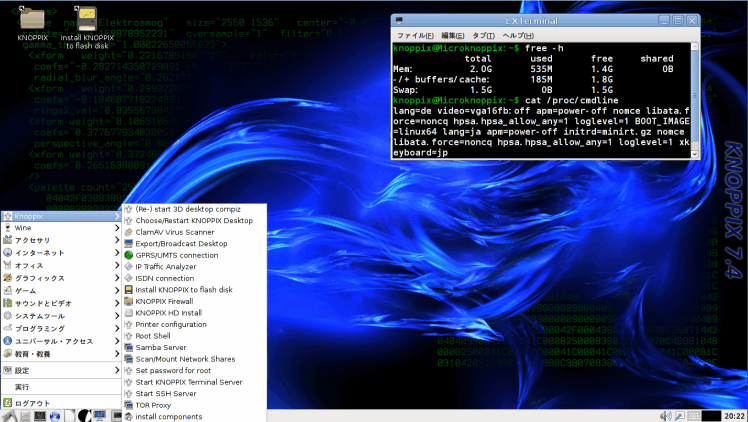Select GPRS/UMTS connection
Viewport: 748px width, 422px height.
pos(195,255)
